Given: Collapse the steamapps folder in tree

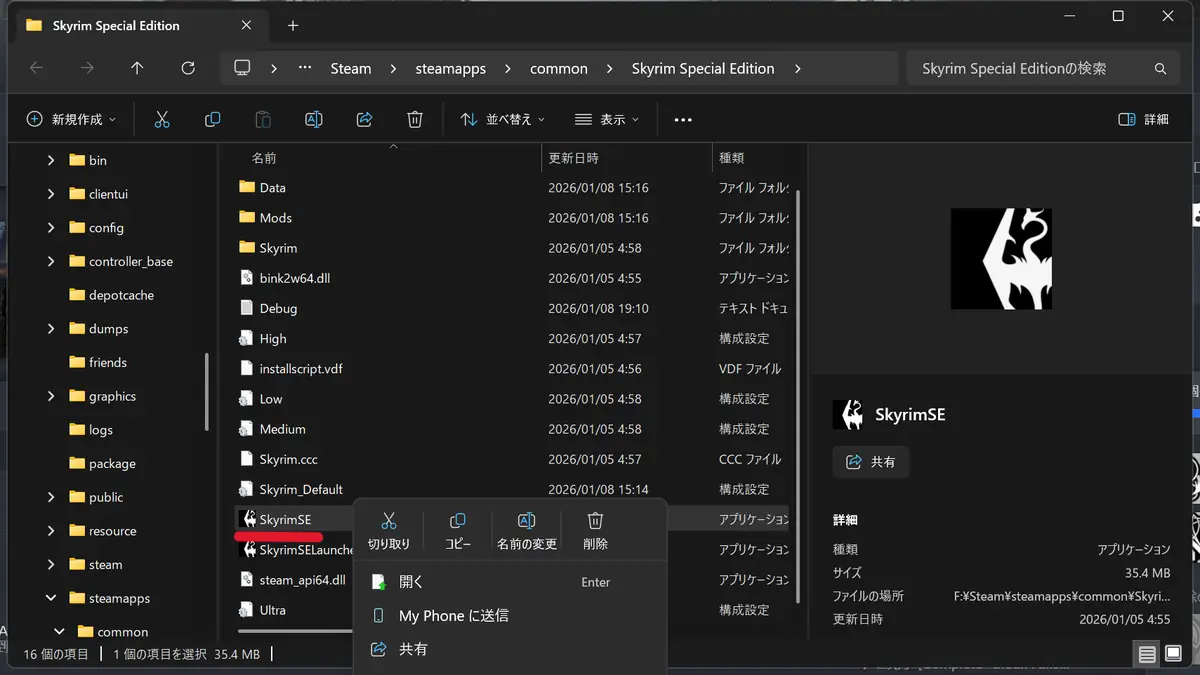Looking at the screenshot, I should 51,598.
